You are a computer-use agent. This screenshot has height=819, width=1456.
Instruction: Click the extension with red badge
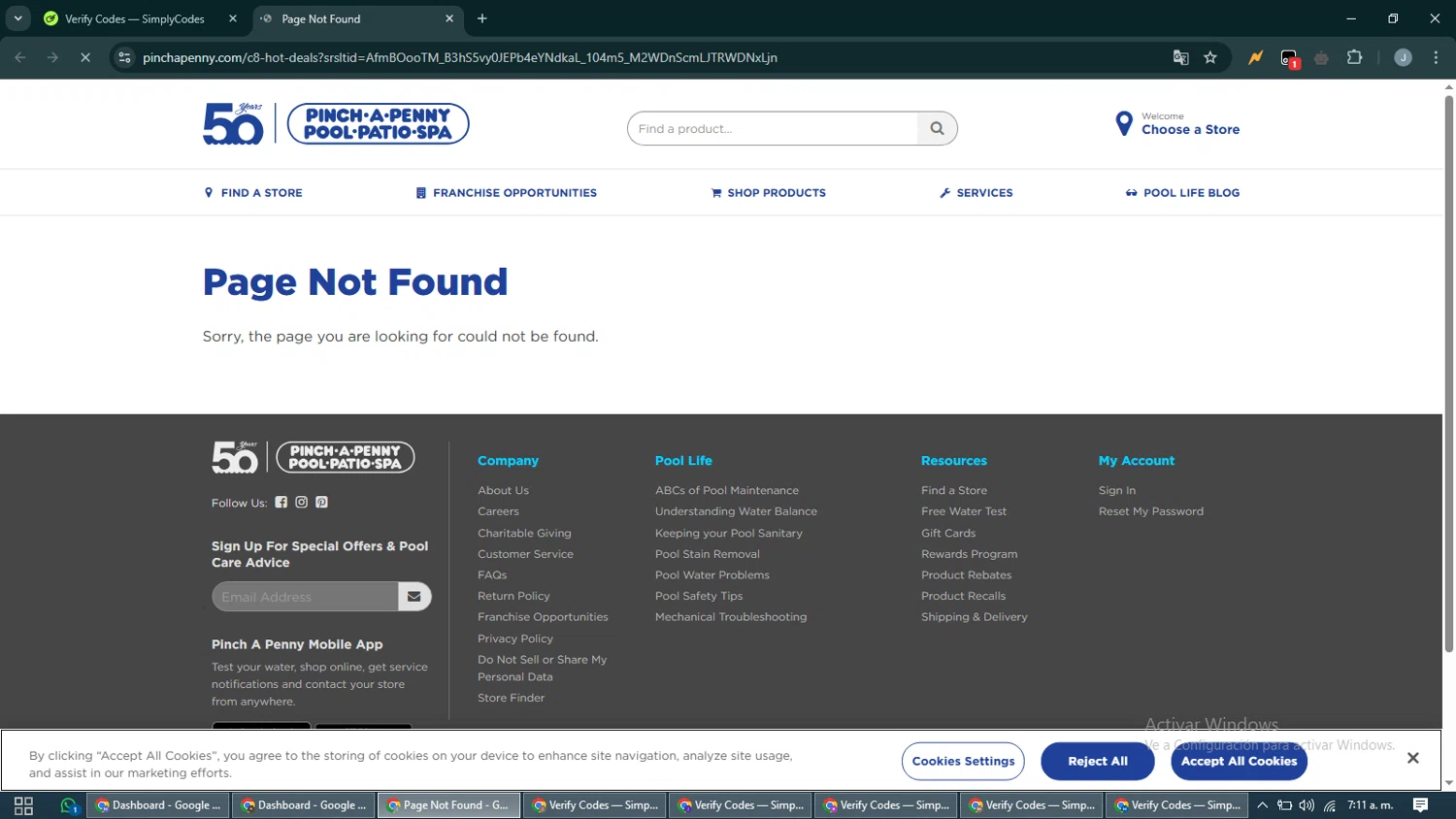click(1289, 58)
